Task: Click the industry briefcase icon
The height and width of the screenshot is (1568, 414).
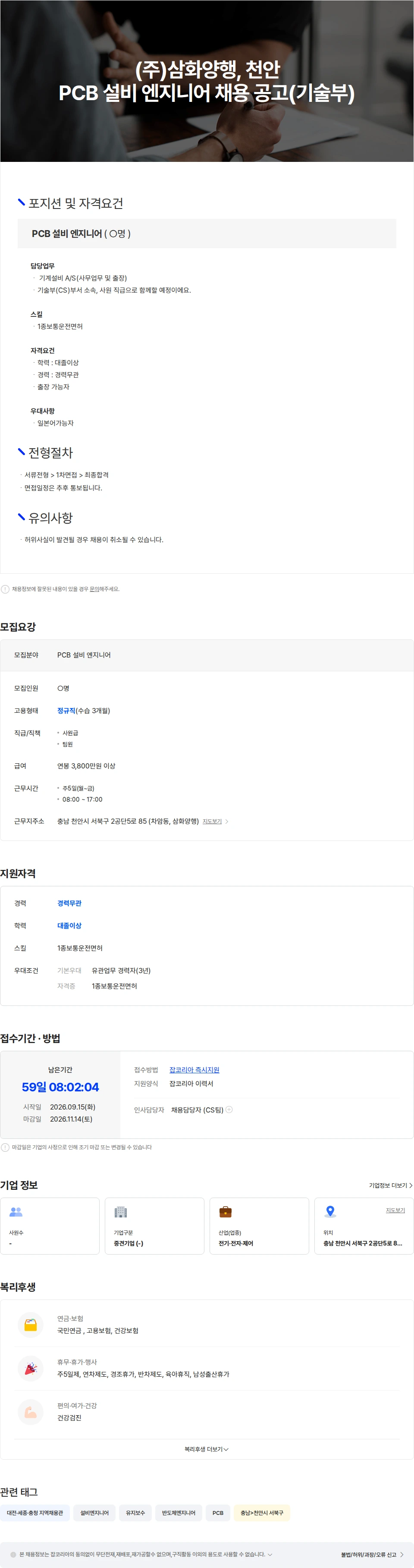Action: pos(226,1212)
